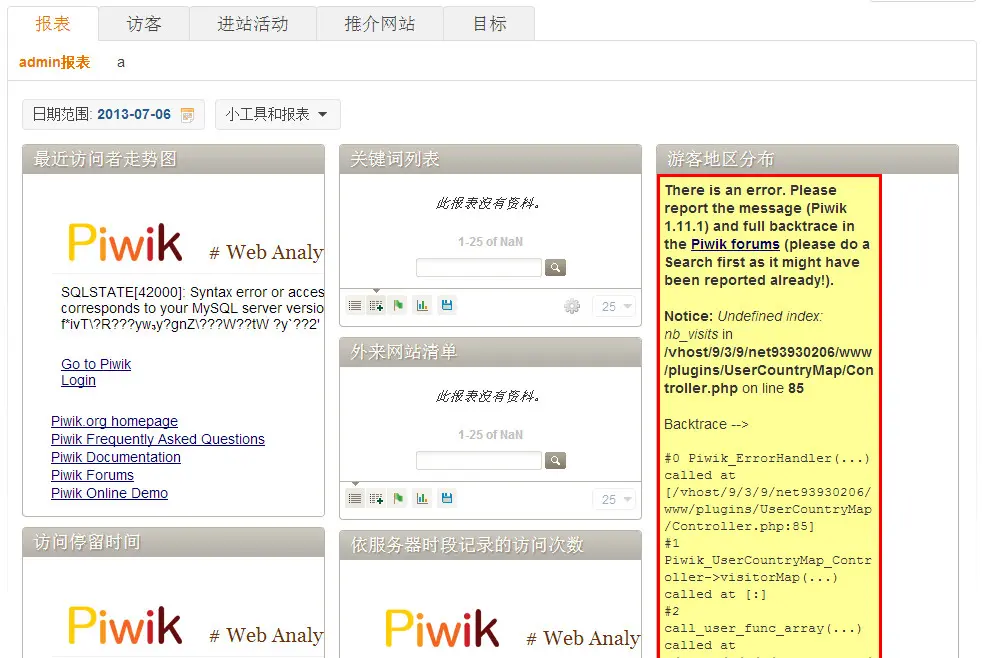Open the Piwik Online Demo link
Screen dimensions: 982x658
[x=109, y=493]
